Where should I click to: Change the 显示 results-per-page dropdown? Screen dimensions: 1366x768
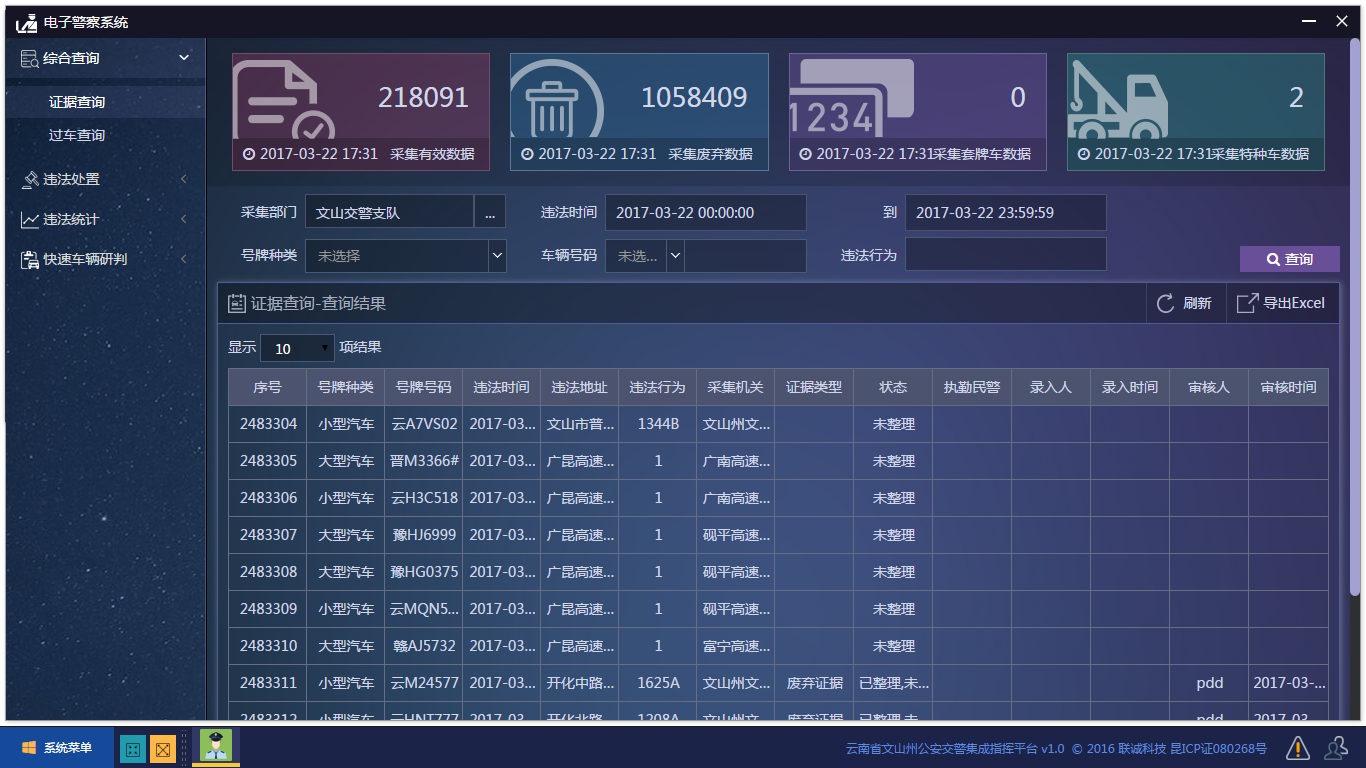297,348
